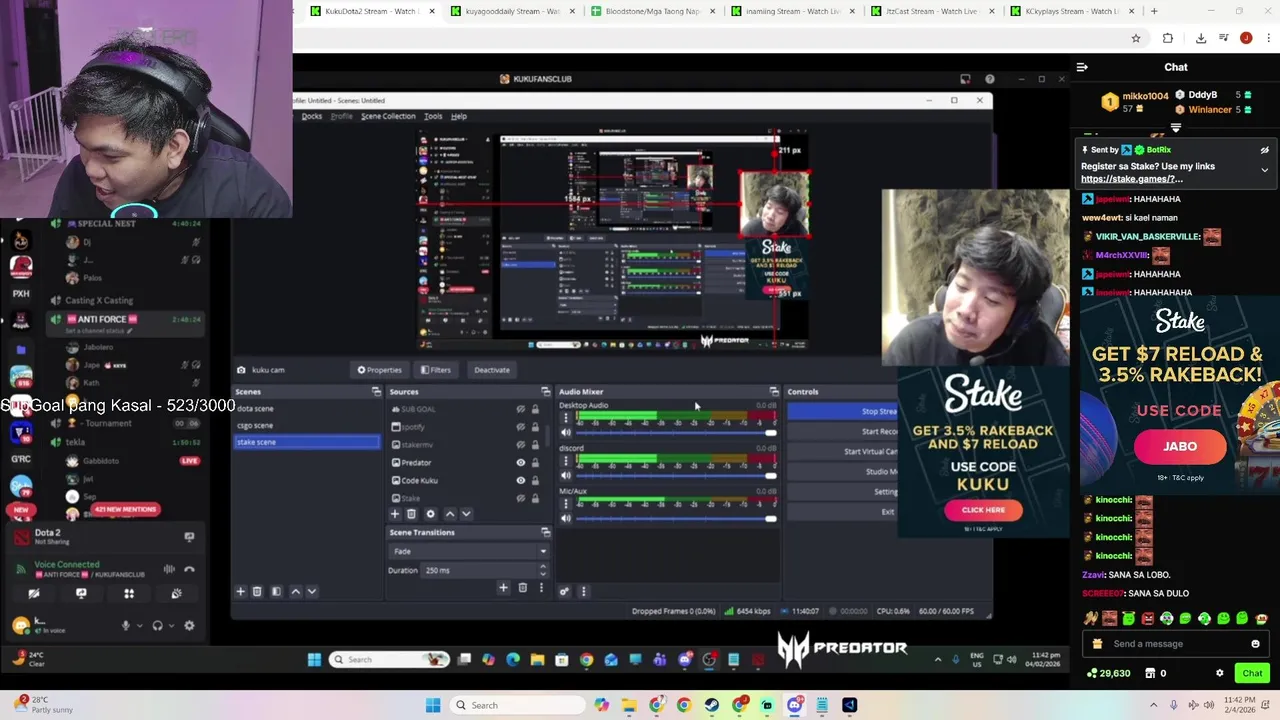Open scene filters icon in Scenes toolbar
Screen dimensions: 1280x720
coord(276,591)
